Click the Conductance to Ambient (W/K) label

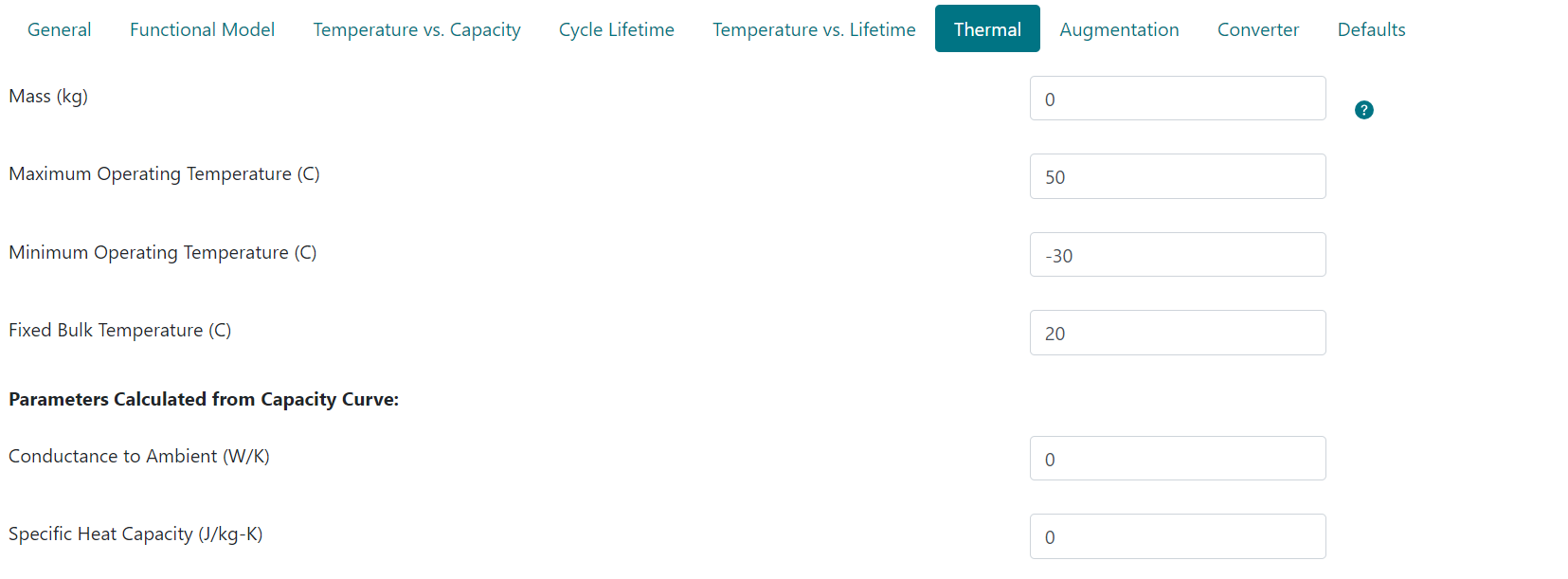pyautogui.click(x=139, y=457)
